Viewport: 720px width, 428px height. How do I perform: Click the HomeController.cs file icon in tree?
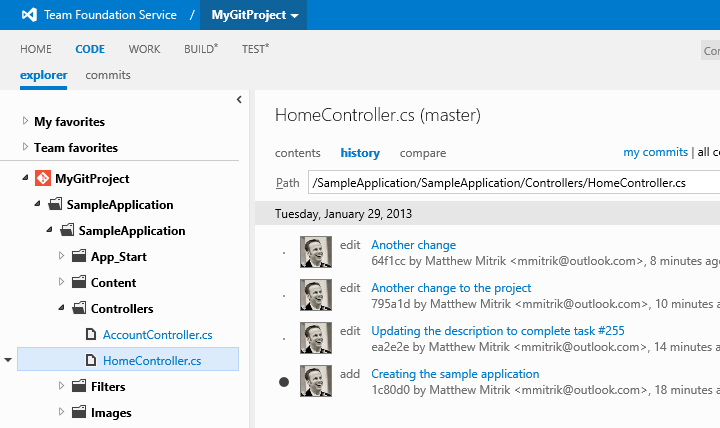click(x=90, y=360)
